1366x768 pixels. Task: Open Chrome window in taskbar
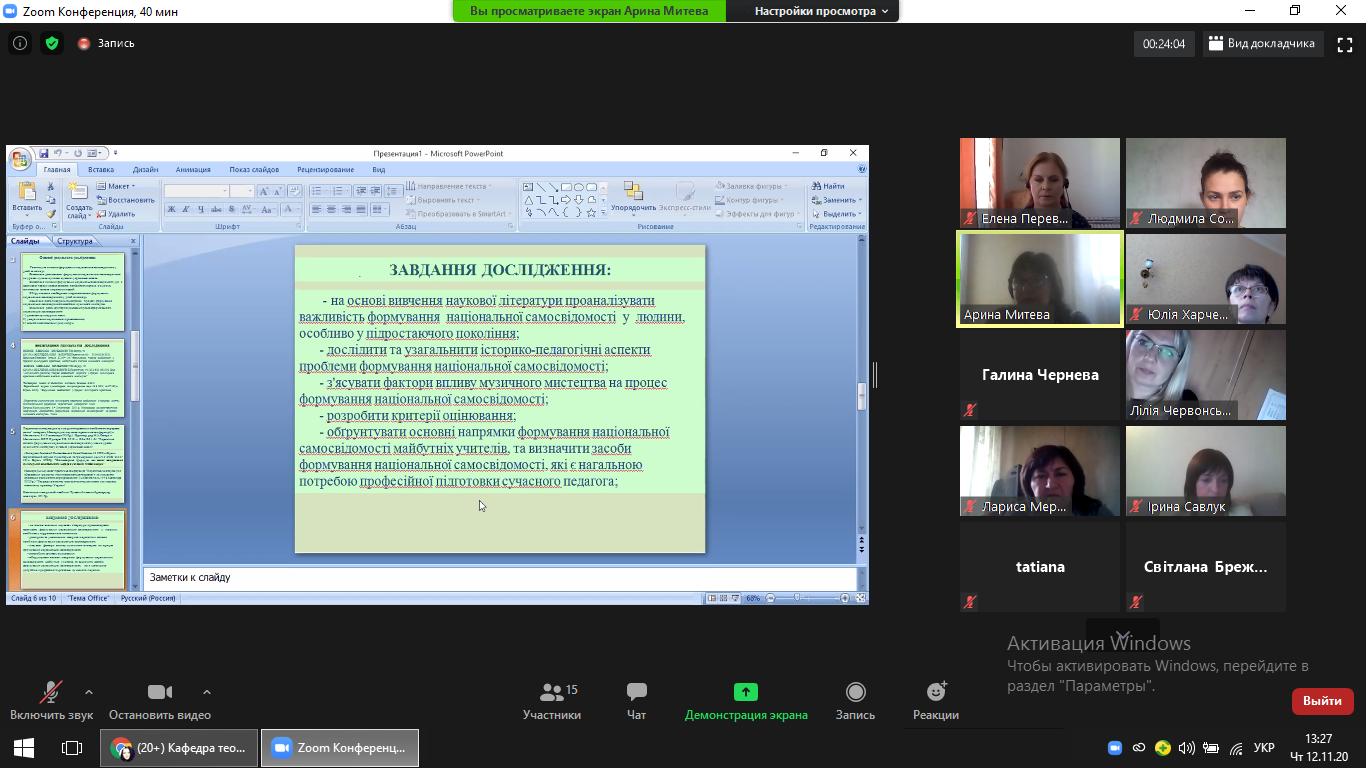(179, 747)
